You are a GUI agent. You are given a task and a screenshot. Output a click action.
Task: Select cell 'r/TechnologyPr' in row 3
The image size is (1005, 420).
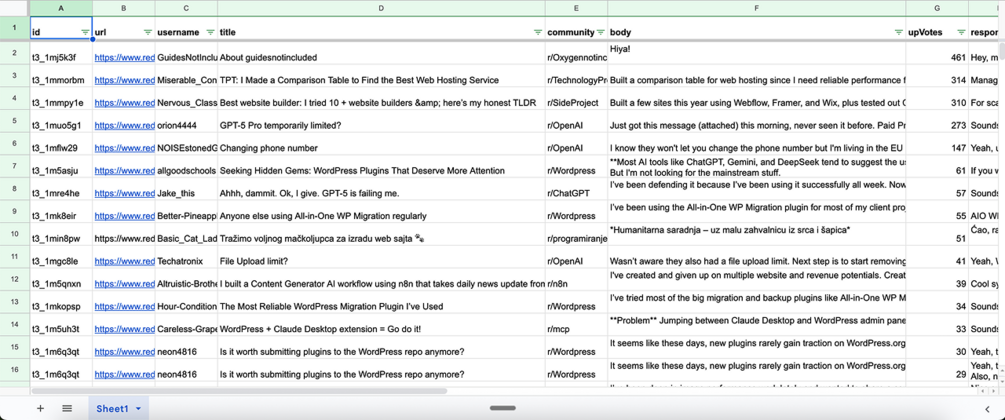[x=577, y=76]
